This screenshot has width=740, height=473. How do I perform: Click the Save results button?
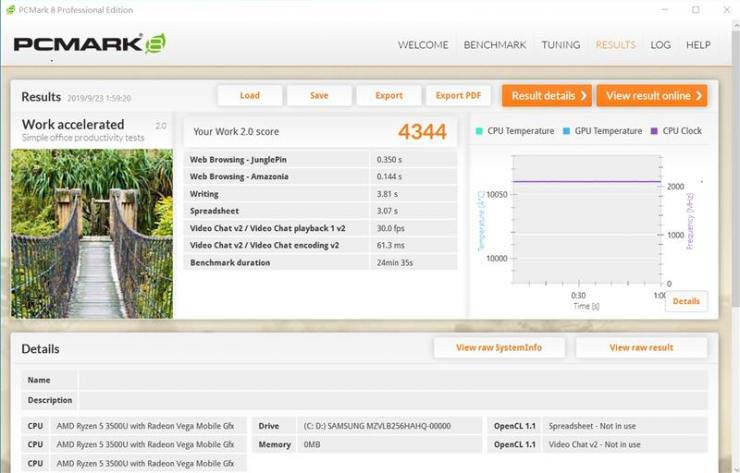[x=319, y=95]
